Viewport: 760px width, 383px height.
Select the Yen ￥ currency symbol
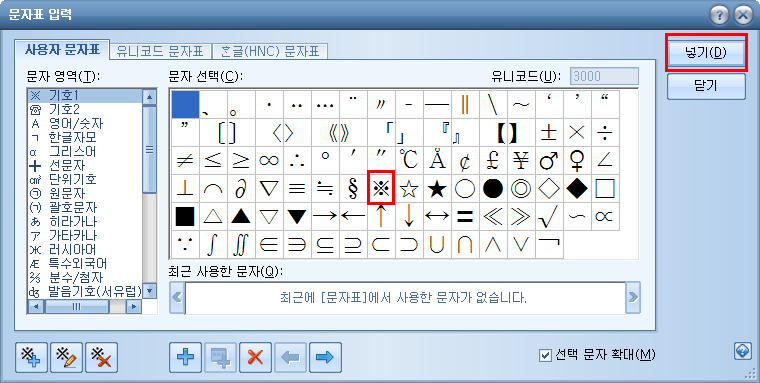[x=521, y=160]
